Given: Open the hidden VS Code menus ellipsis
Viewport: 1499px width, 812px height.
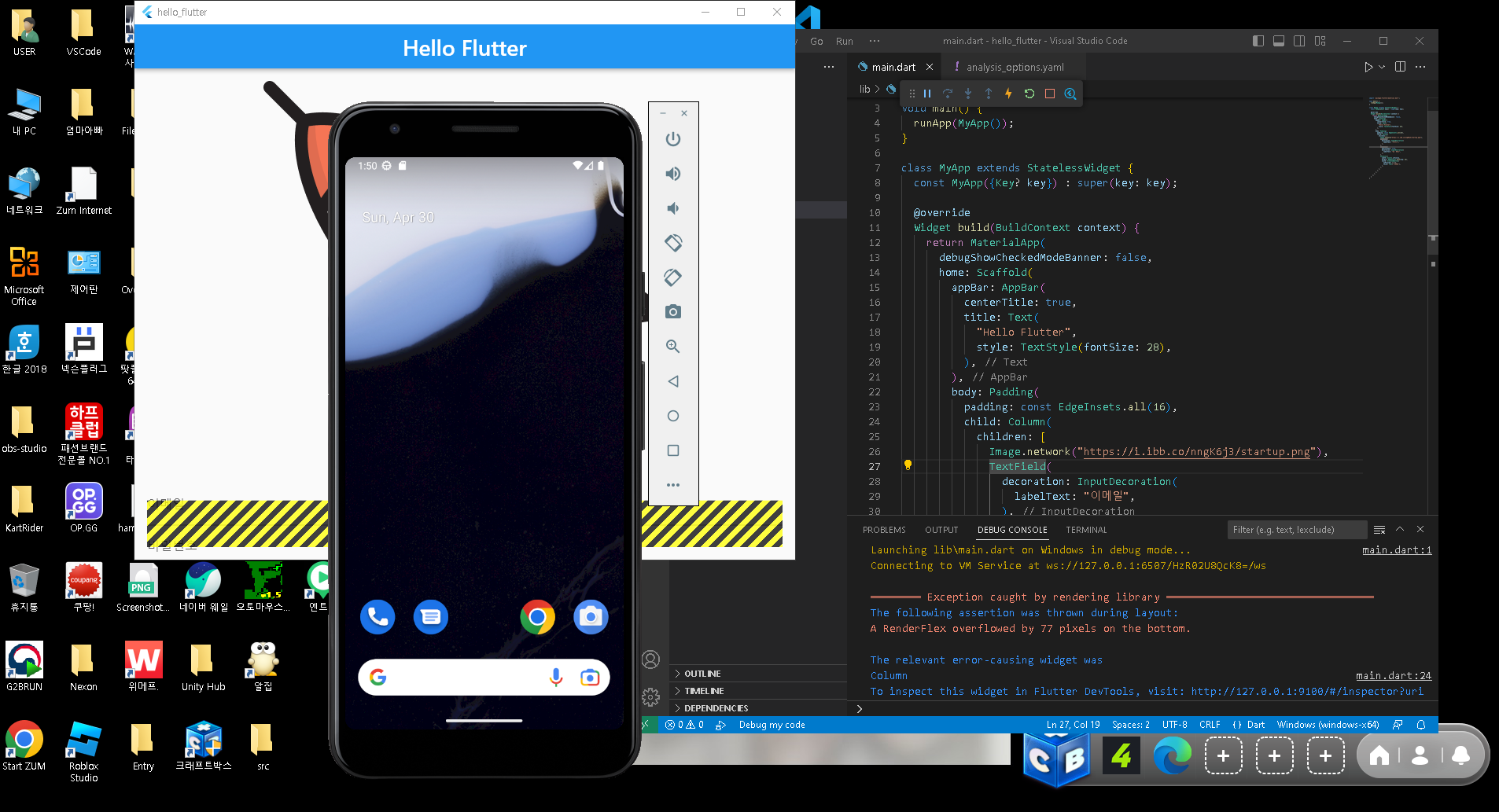Looking at the screenshot, I should pyautogui.click(x=875, y=41).
